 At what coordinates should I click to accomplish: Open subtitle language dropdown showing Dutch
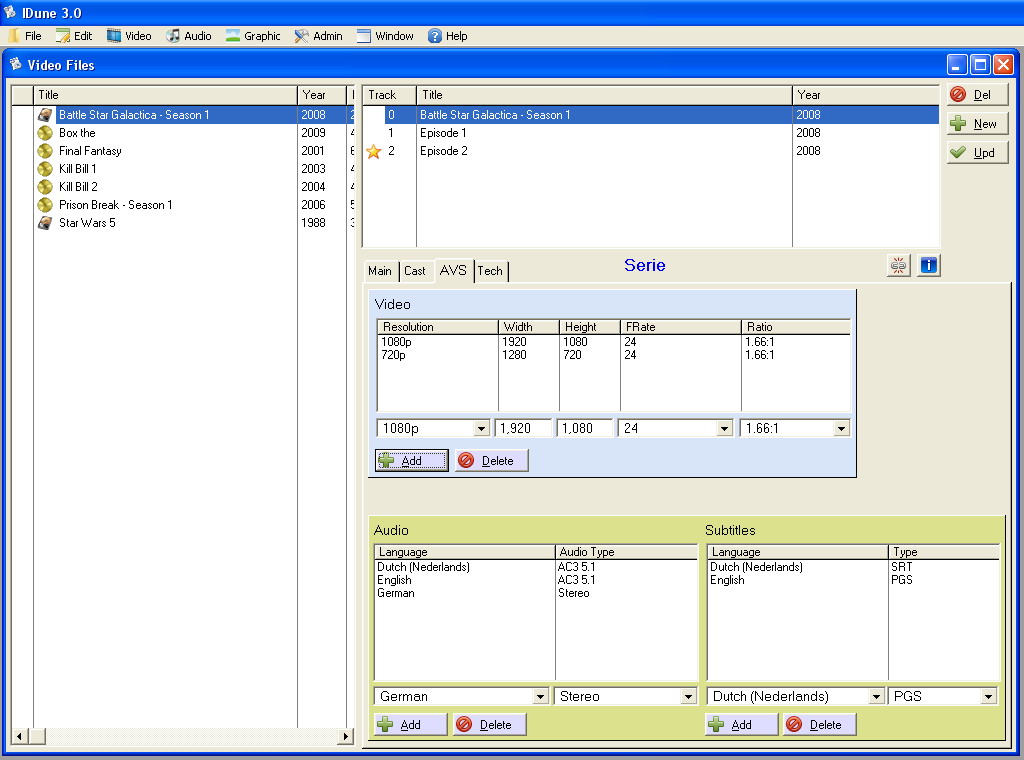point(876,697)
